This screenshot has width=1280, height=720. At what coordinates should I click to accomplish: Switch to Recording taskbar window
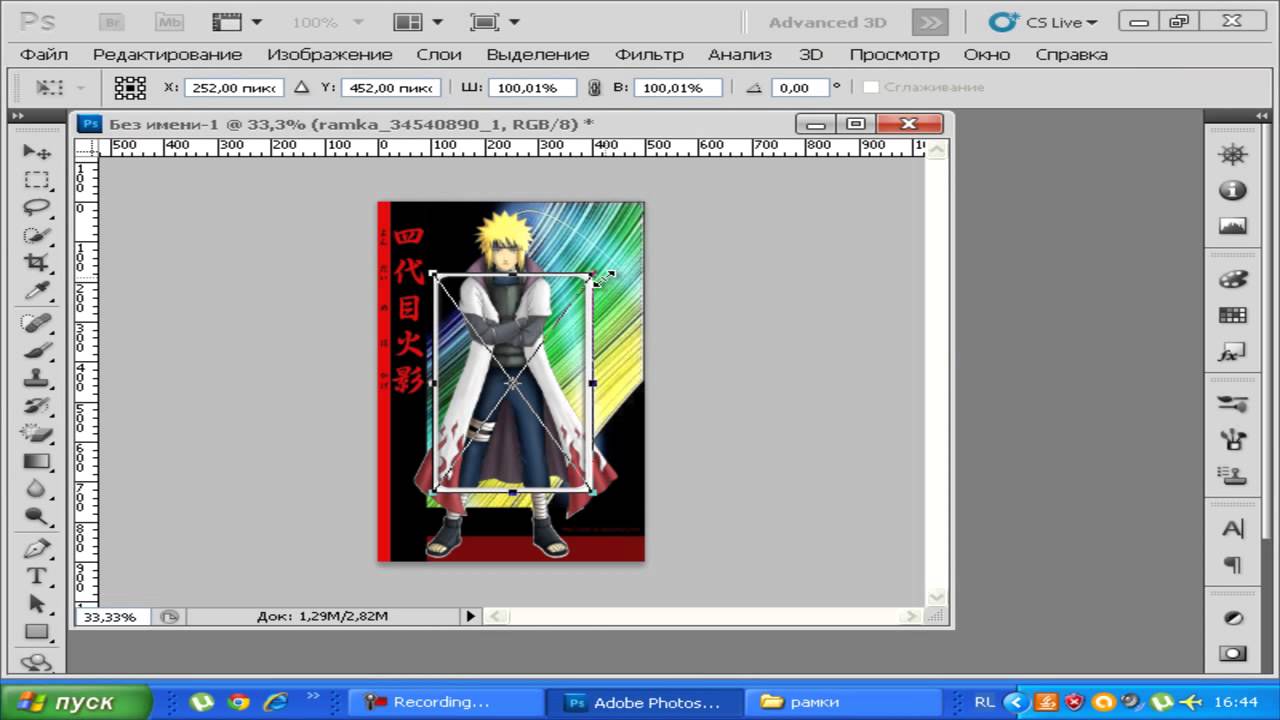445,702
